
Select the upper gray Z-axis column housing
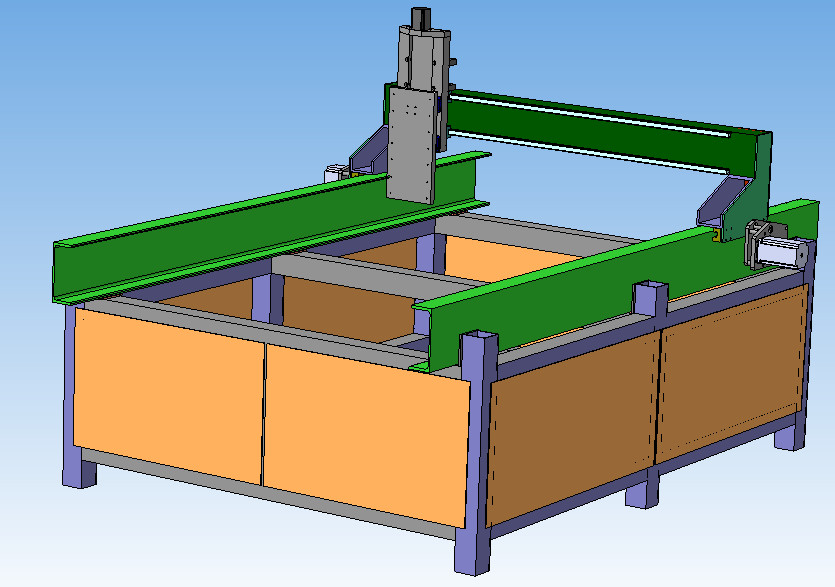pyautogui.click(x=423, y=59)
